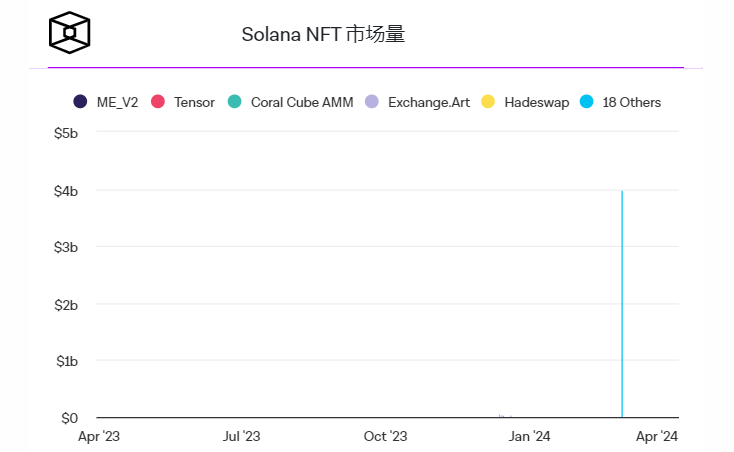
Task: Click the Jan '24 x-axis label
Action: [x=529, y=436]
